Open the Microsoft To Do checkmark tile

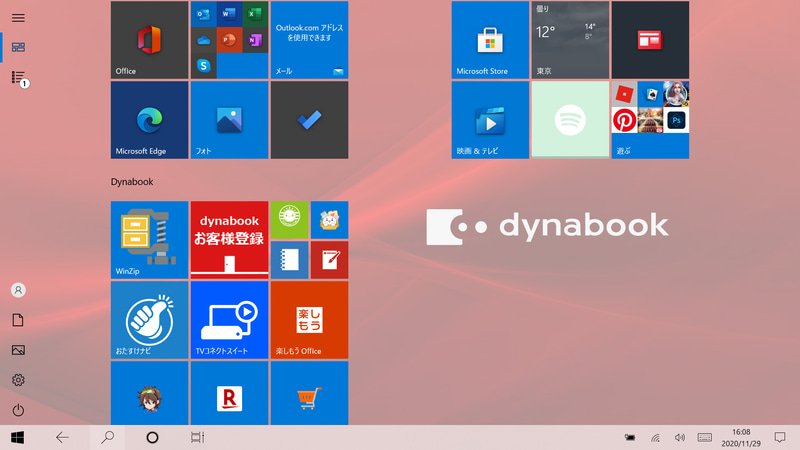pos(309,120)
